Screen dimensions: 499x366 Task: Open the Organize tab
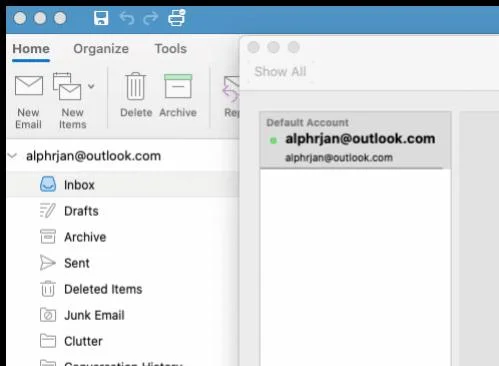point(101,49)
